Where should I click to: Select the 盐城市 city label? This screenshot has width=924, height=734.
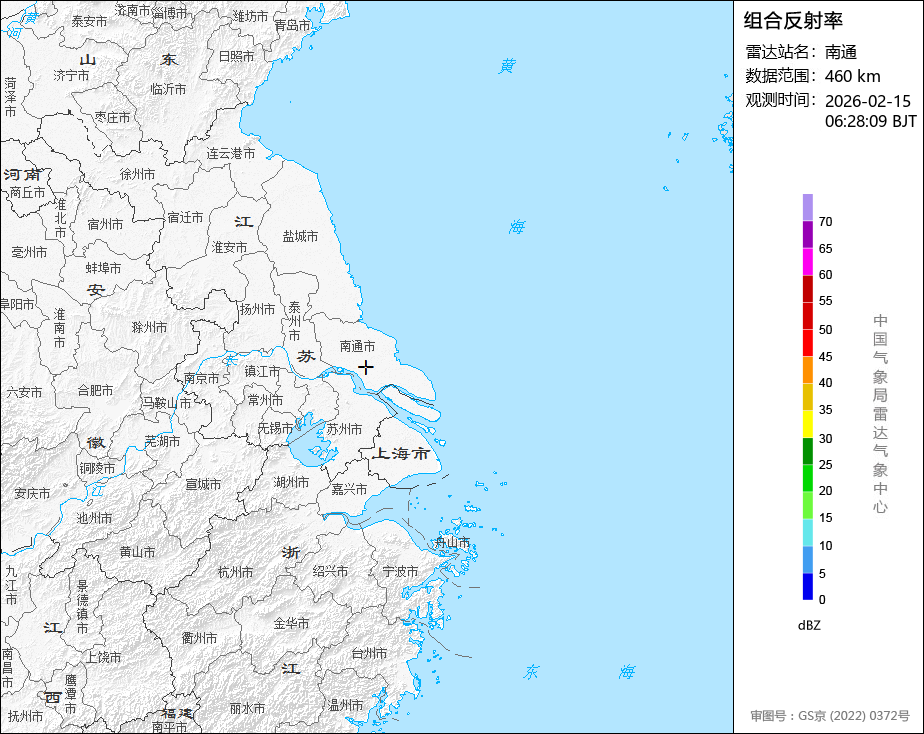(x=300, y=236)
